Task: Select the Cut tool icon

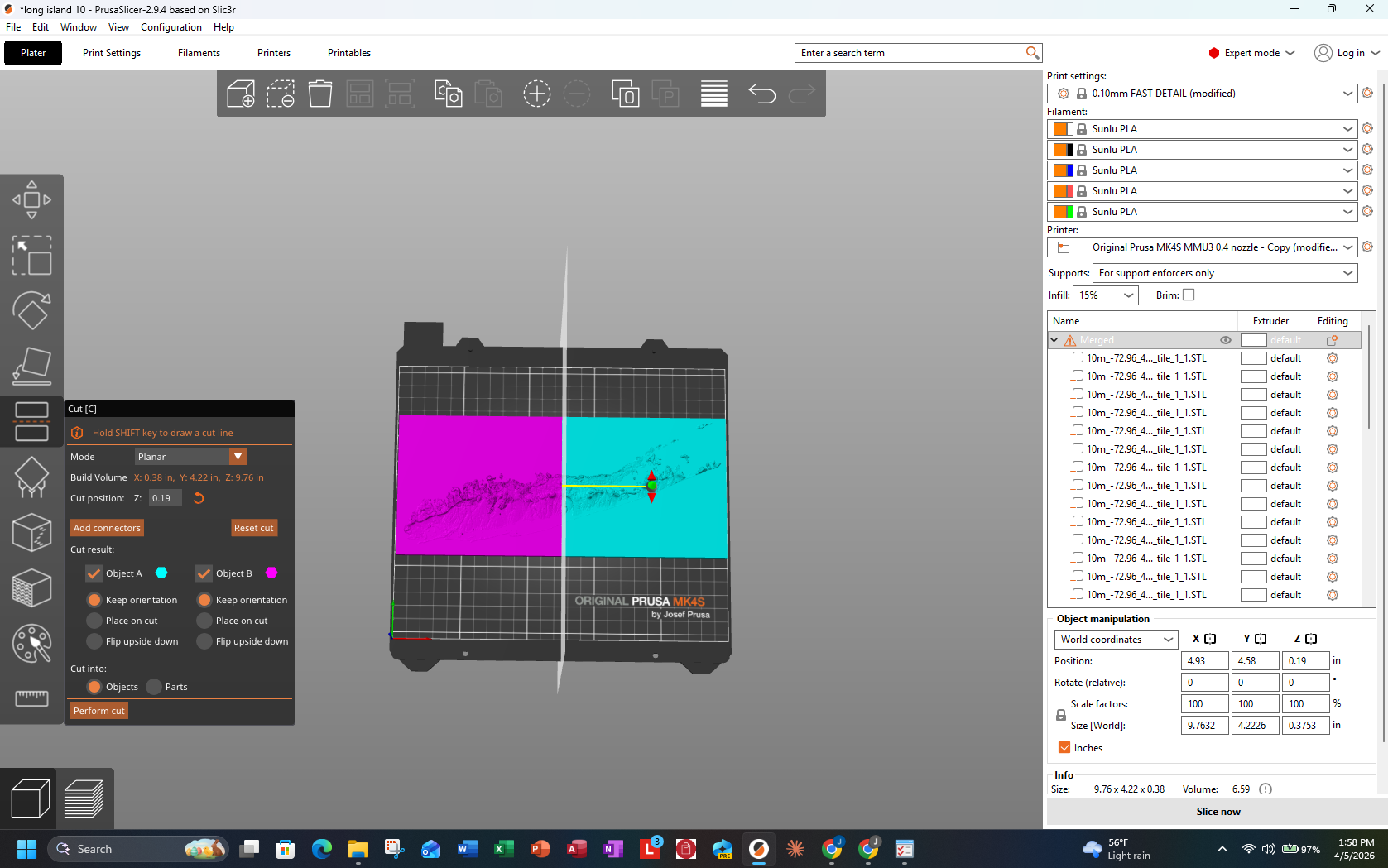Action: coord(31,421)
